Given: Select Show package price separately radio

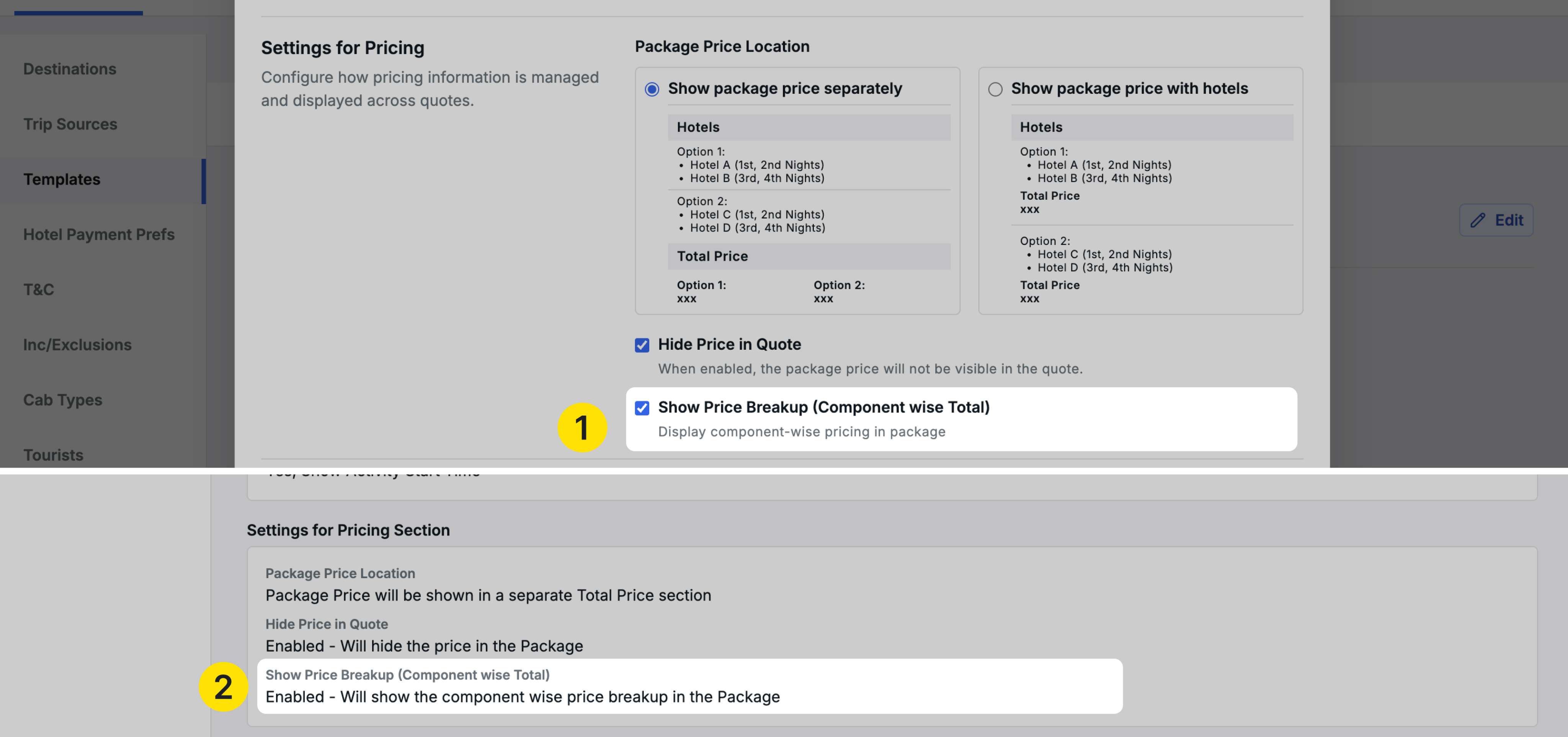Looking at the screenshot, I should click(x=652, y=90).
